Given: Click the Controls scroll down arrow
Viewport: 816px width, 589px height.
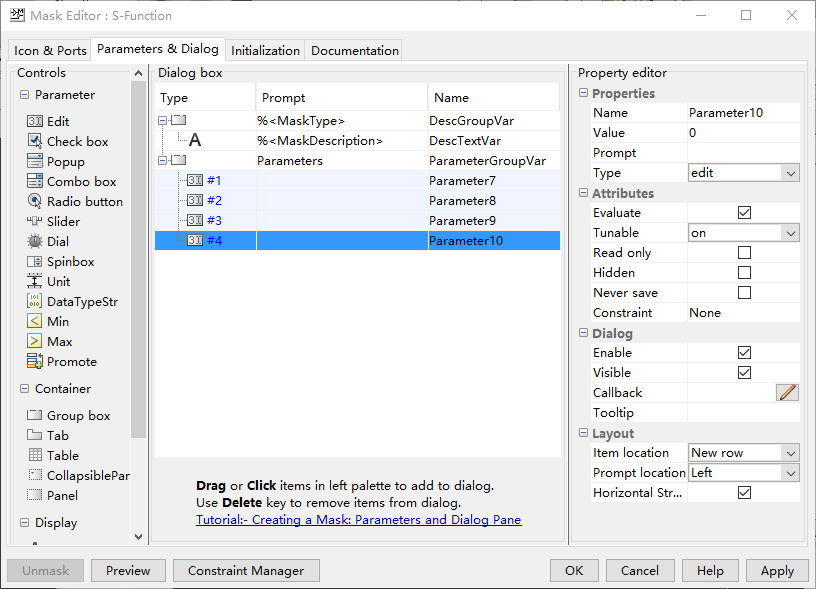Looking at the screenshot, I should coord(138,537).
